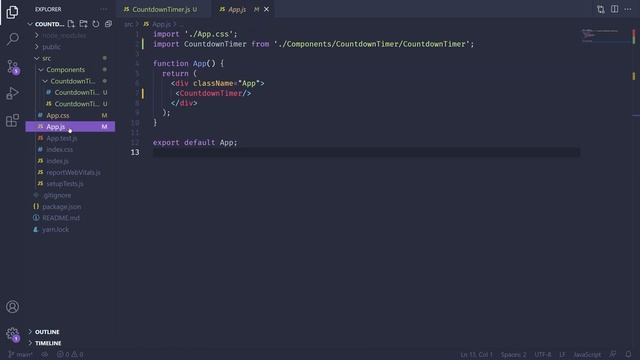Open the Explorer view in the activity bar
Image resolution: width=640 pixels, height=360 pixels.
(12, 12)
